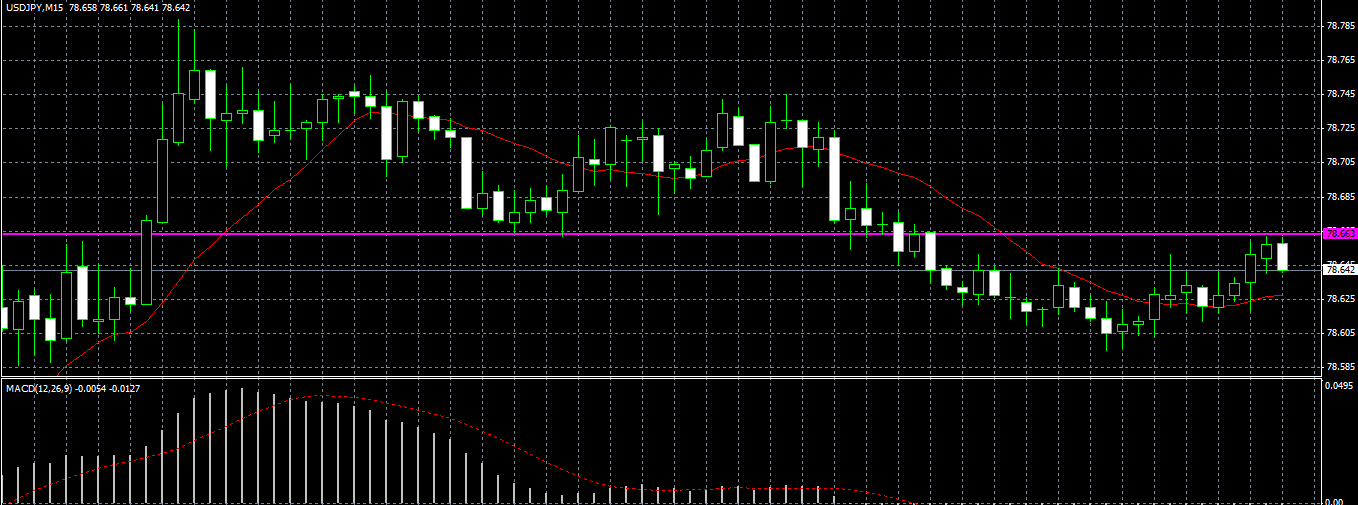The width and height of the screenshot is (1358, 505).
Task: Click the 78.705 price axis label
Action: (x=1339, y=162)
